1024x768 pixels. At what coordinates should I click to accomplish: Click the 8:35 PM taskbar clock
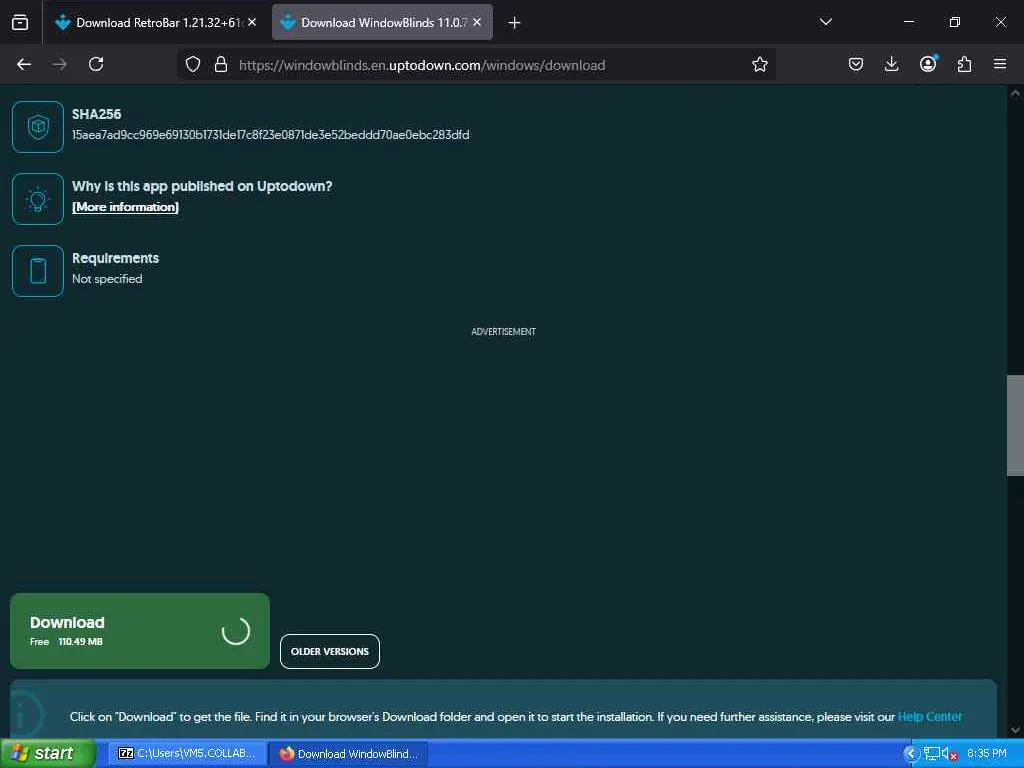pos(987,754)
